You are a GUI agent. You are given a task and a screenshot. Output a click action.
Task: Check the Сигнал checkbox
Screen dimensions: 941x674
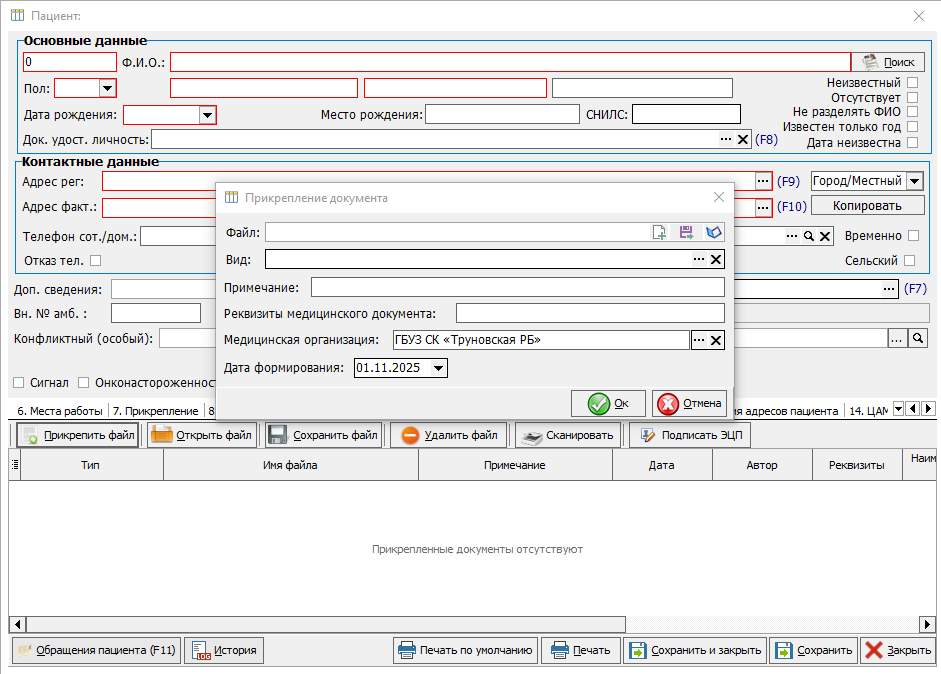(18, 383)
